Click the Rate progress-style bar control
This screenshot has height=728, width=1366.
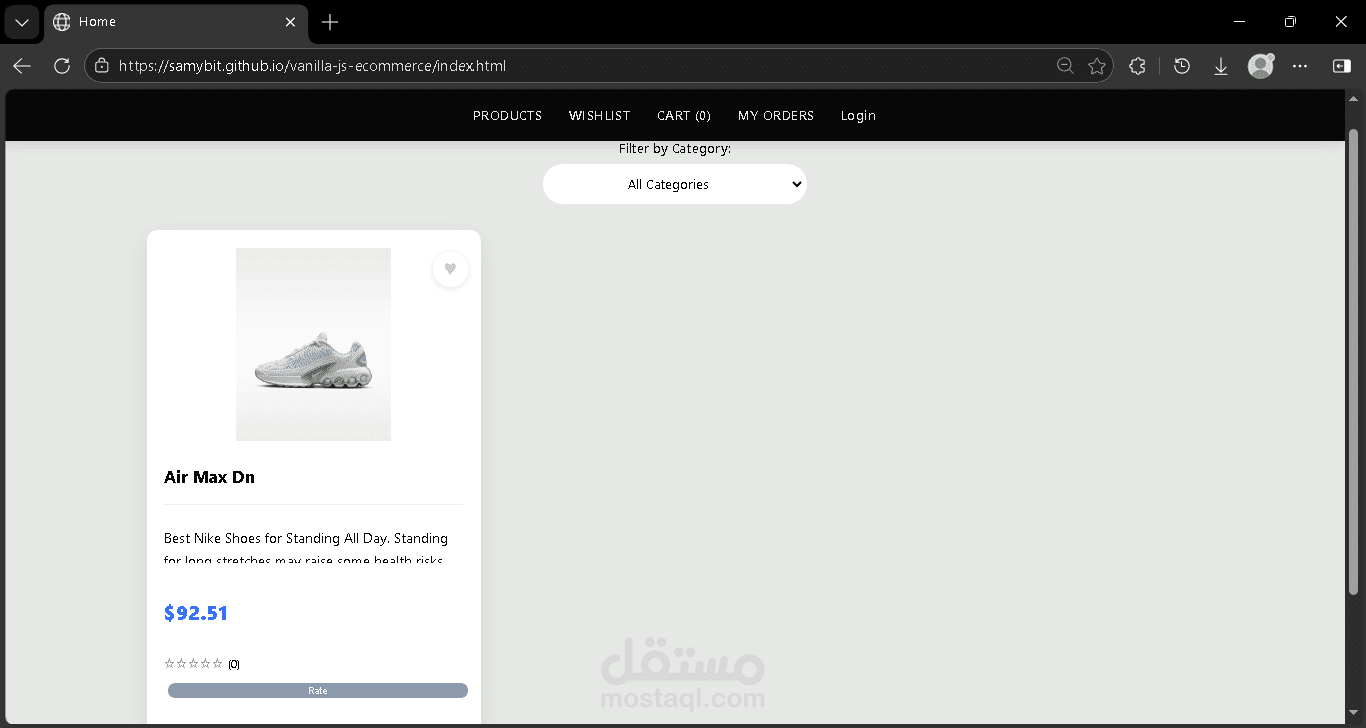point(317,690)
